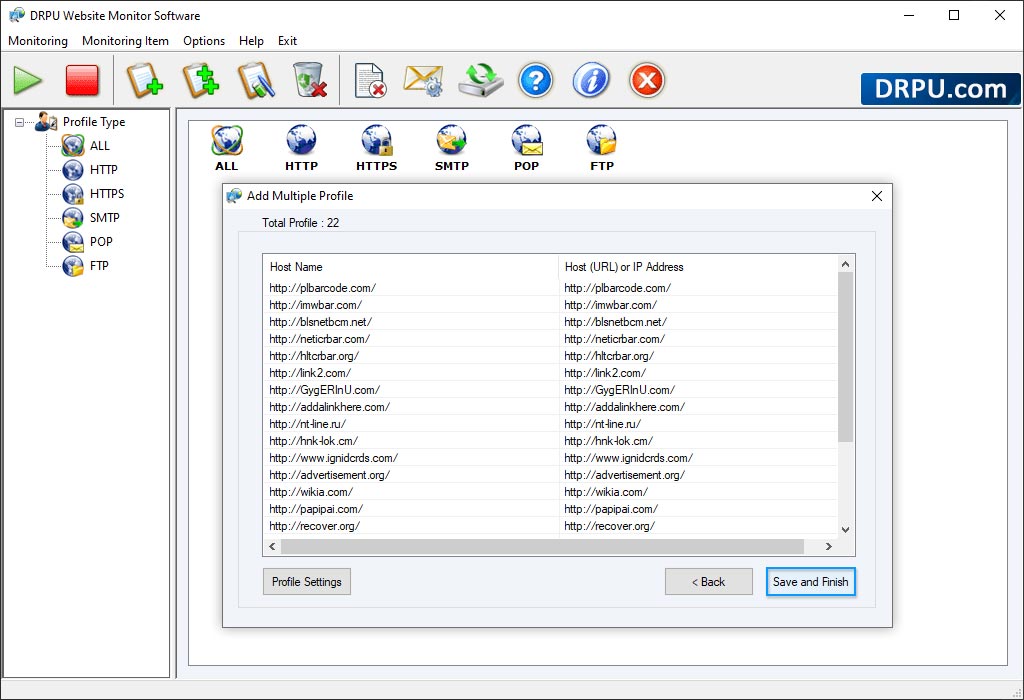Click the Host (URL) or IP Address column header
Viewport: 1024px width, 700px height.
coord(698,267)
